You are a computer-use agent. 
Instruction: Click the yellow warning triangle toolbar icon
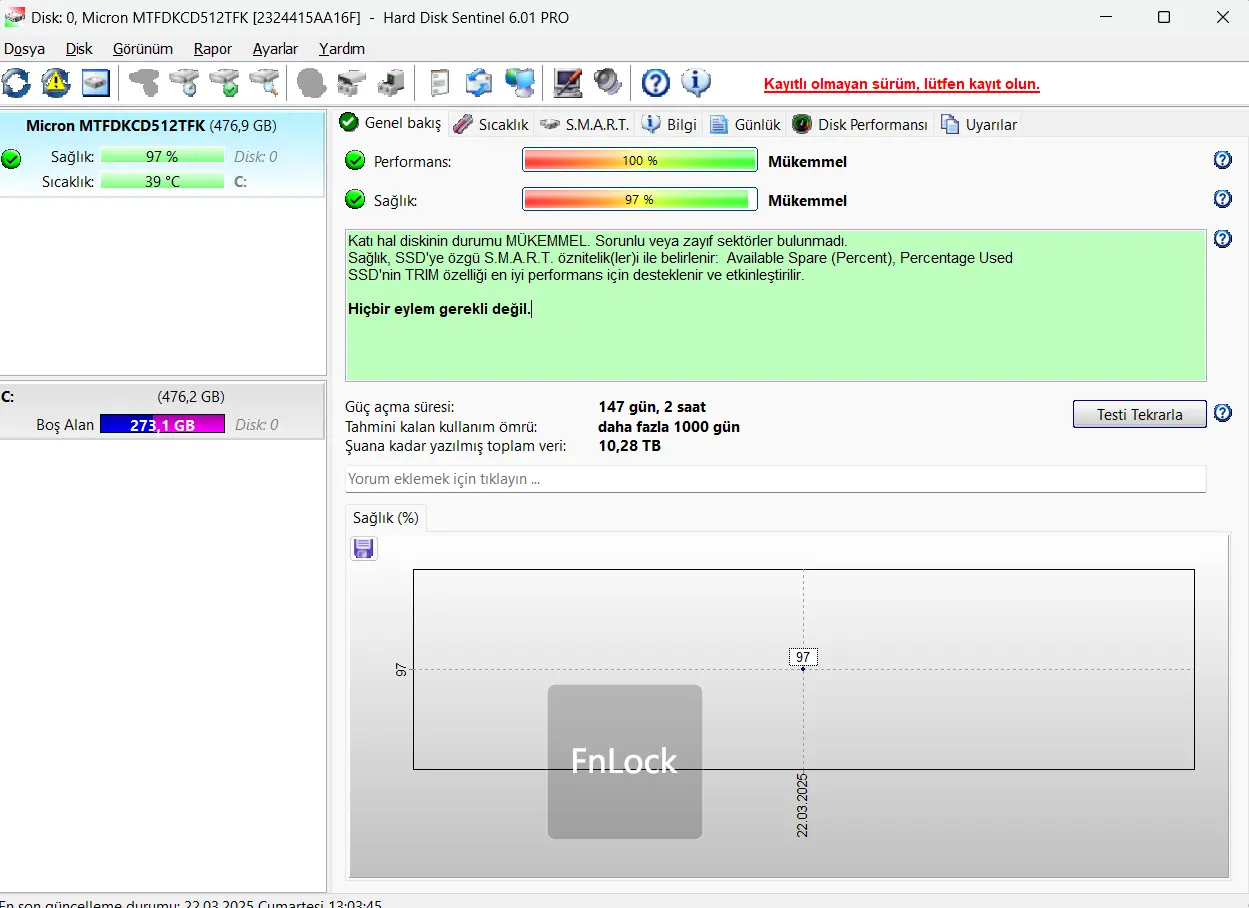(56, 83)
